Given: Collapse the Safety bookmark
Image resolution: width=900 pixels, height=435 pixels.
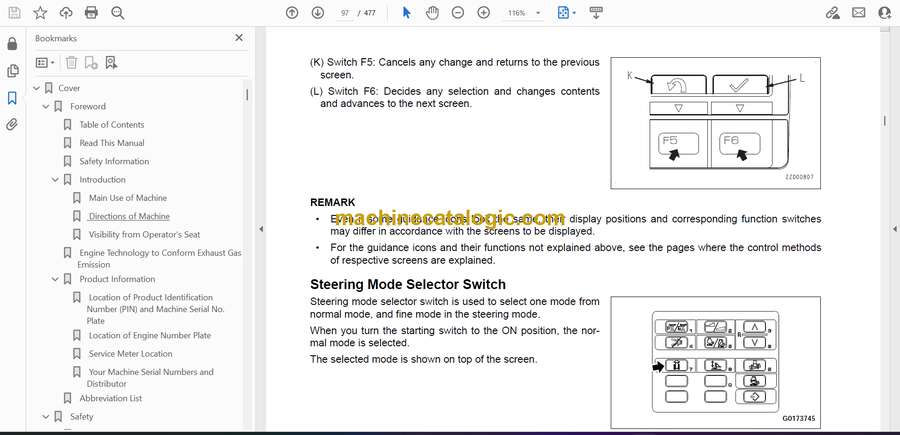Looking at the screenshot, I should point(46,417).
